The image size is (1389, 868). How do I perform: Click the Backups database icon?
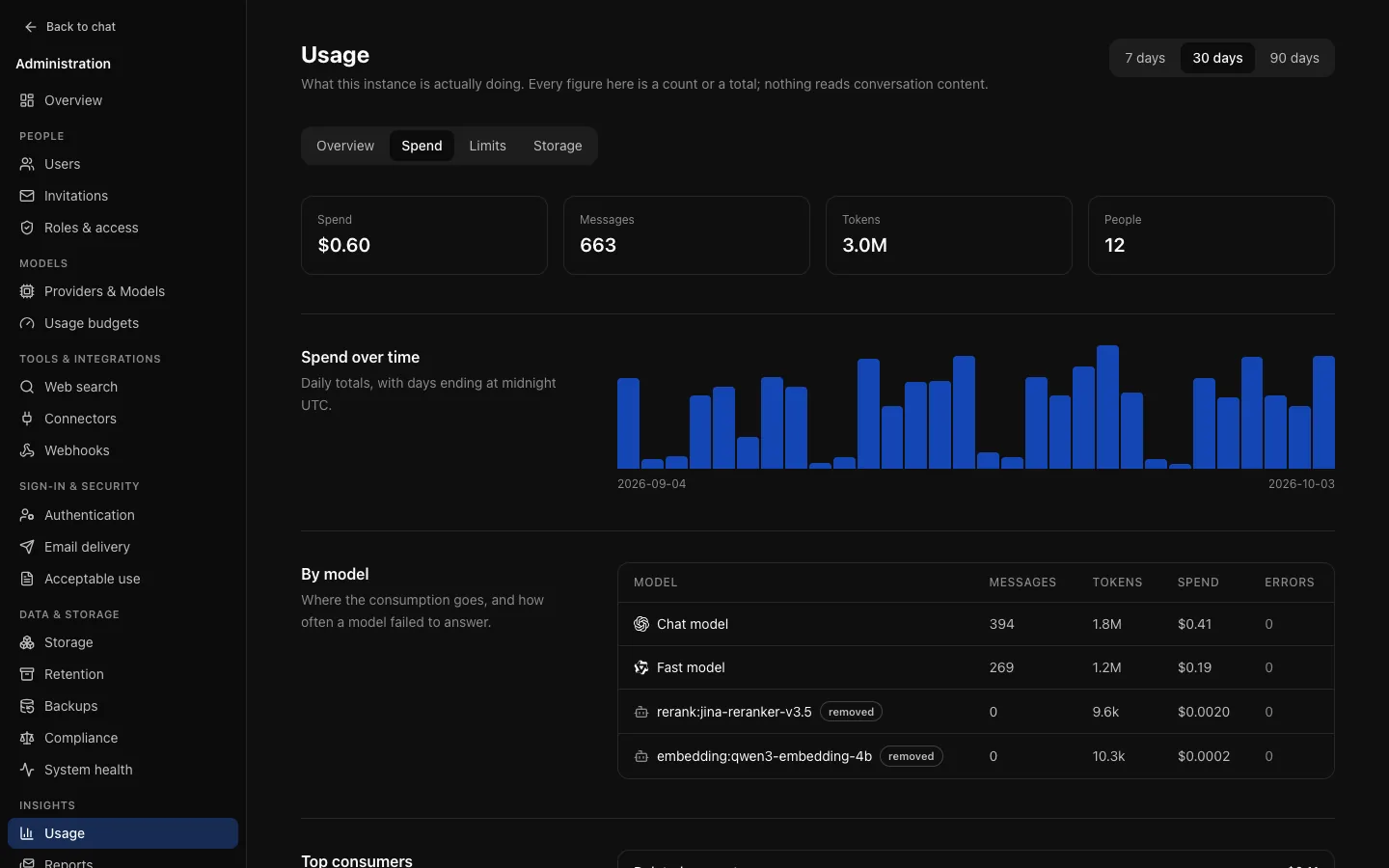pyautogui.click(x=27, y=706)
